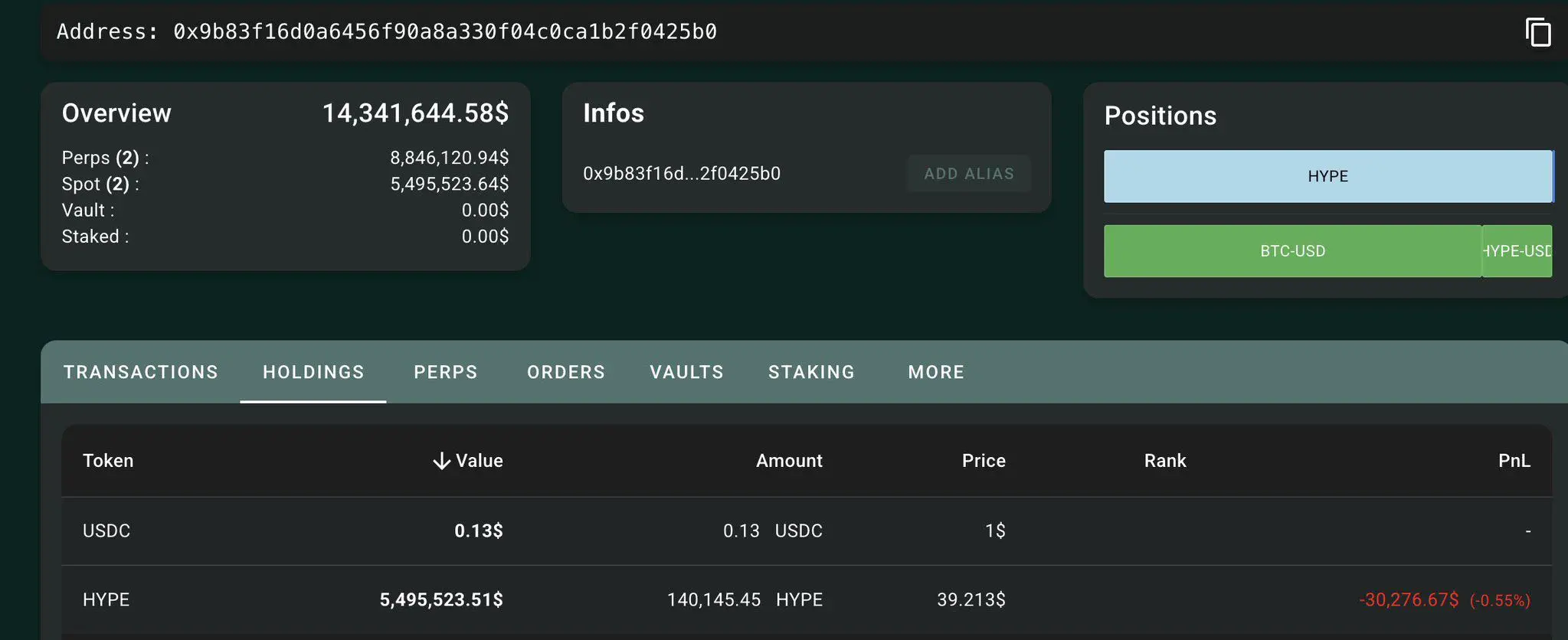Open the HYPE token row
Image resolution: width=1568 pixels, height=640 pixels.
tap(807, 599)
